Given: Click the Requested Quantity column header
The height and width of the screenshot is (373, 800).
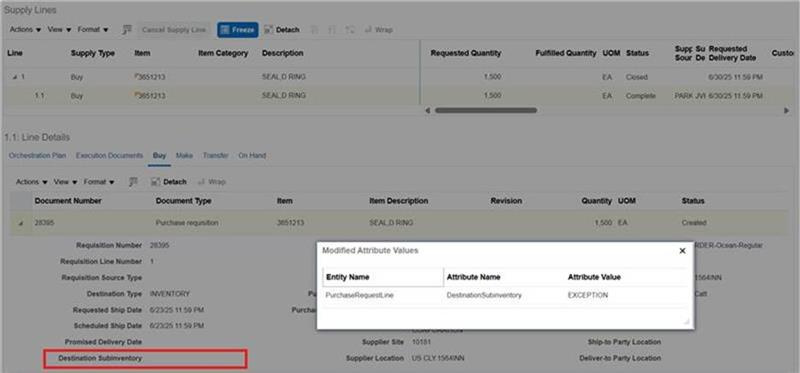Looking at the screenshot, I should 466,53.
